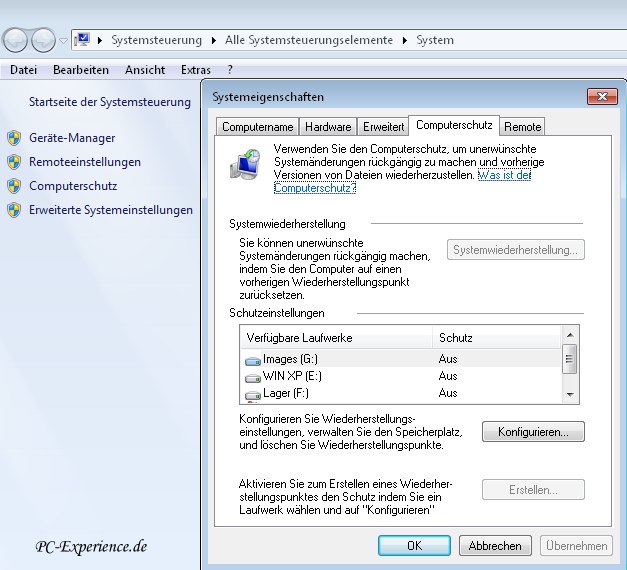Click the back navigation arrow button
Image resolution: width=627 pixels, height=570 pixels.
pyautogui.click(x=16, y=40)
